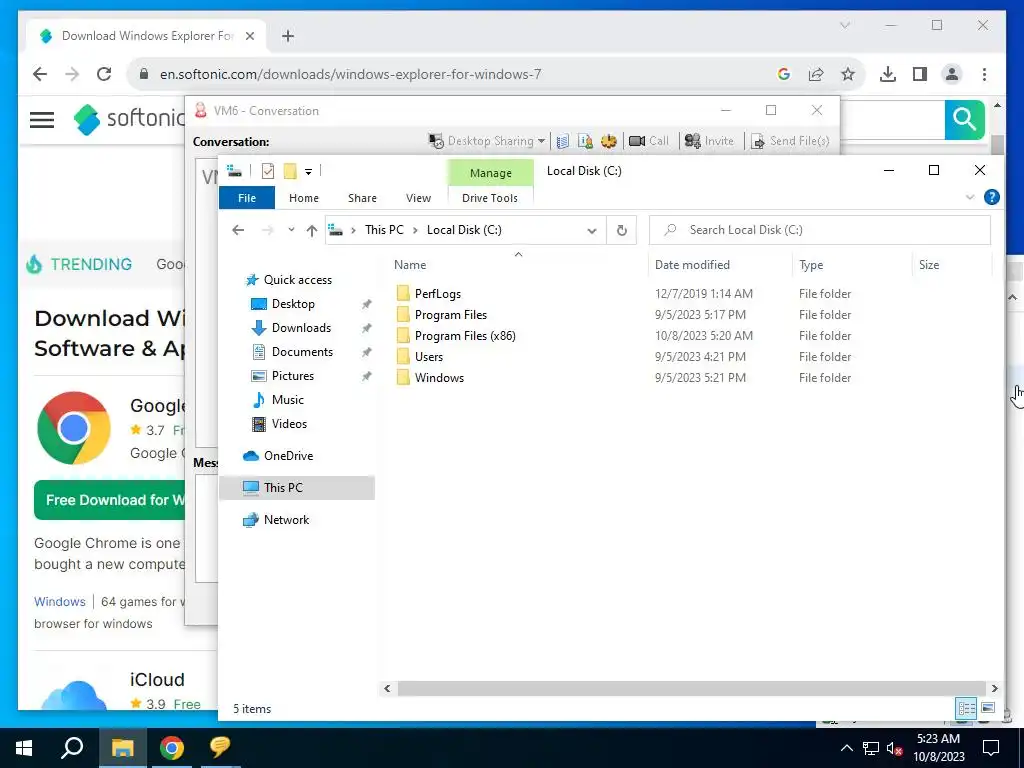The width and height of the screenshot is (1024, 768).
Task: Open the Customize Quick Access Toolbar dropdown
Action: pos(308,172)
